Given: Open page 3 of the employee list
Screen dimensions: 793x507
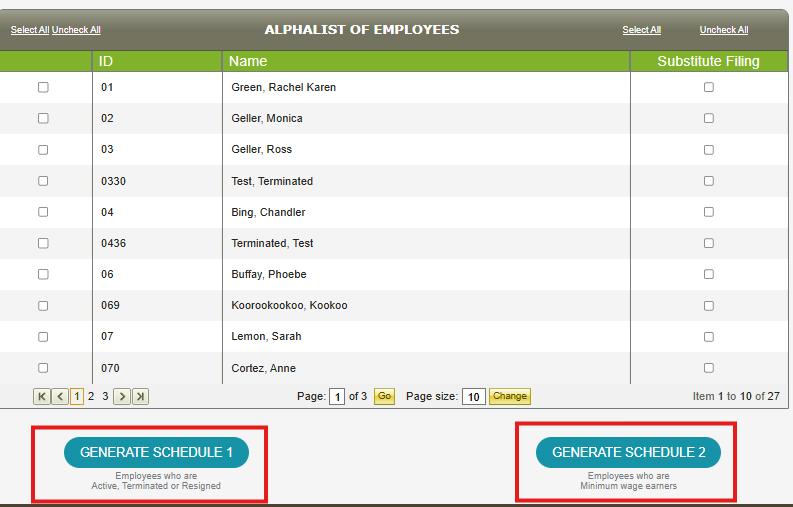Looking at the screenshot, I should pyautogui.click(x=105, y=397).
